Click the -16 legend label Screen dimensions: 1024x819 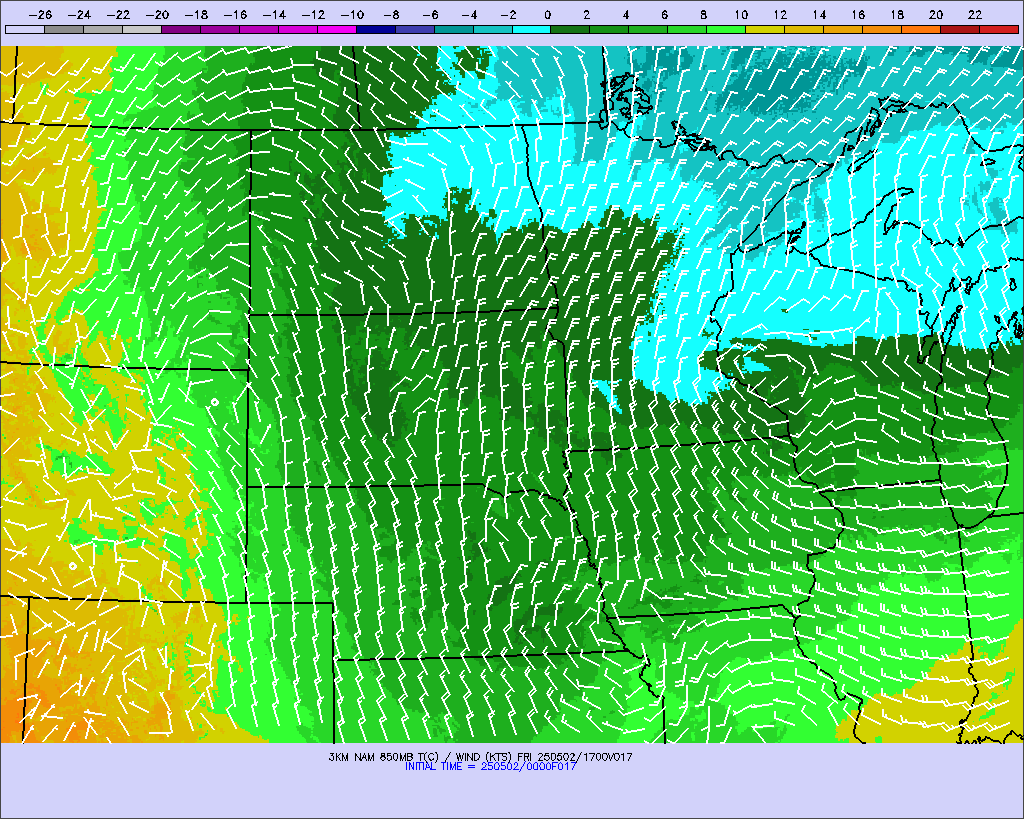[x=235, y=15]
